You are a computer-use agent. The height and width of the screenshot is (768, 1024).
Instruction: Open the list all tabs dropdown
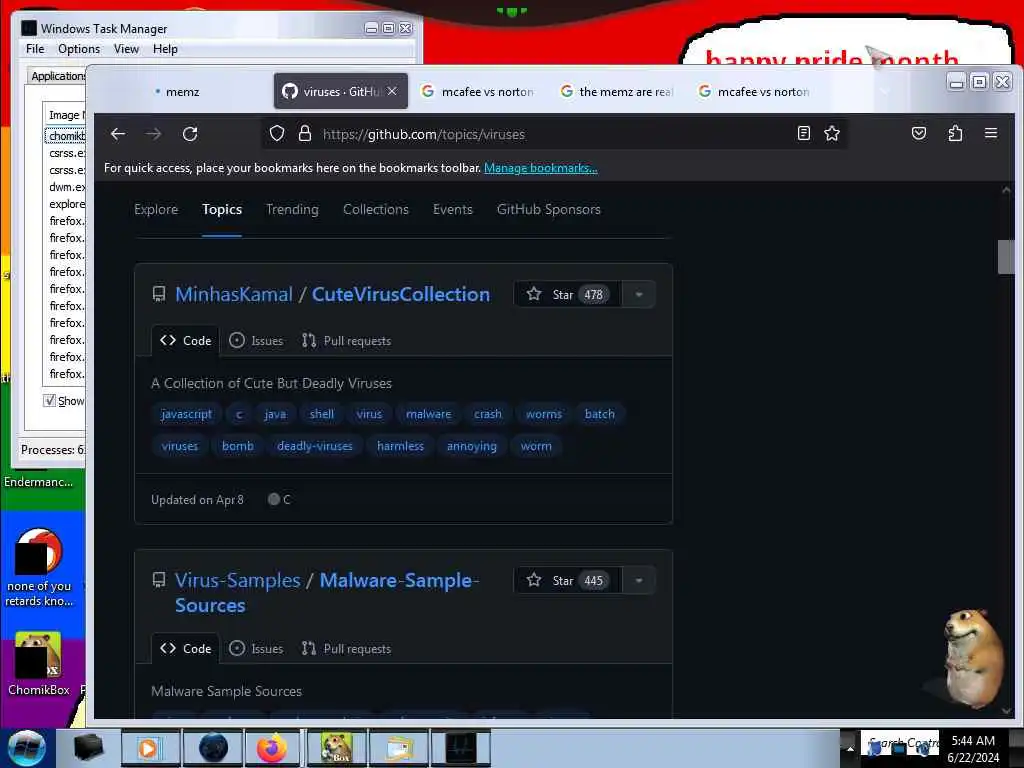pyautogui.click(x=884, y=91)
